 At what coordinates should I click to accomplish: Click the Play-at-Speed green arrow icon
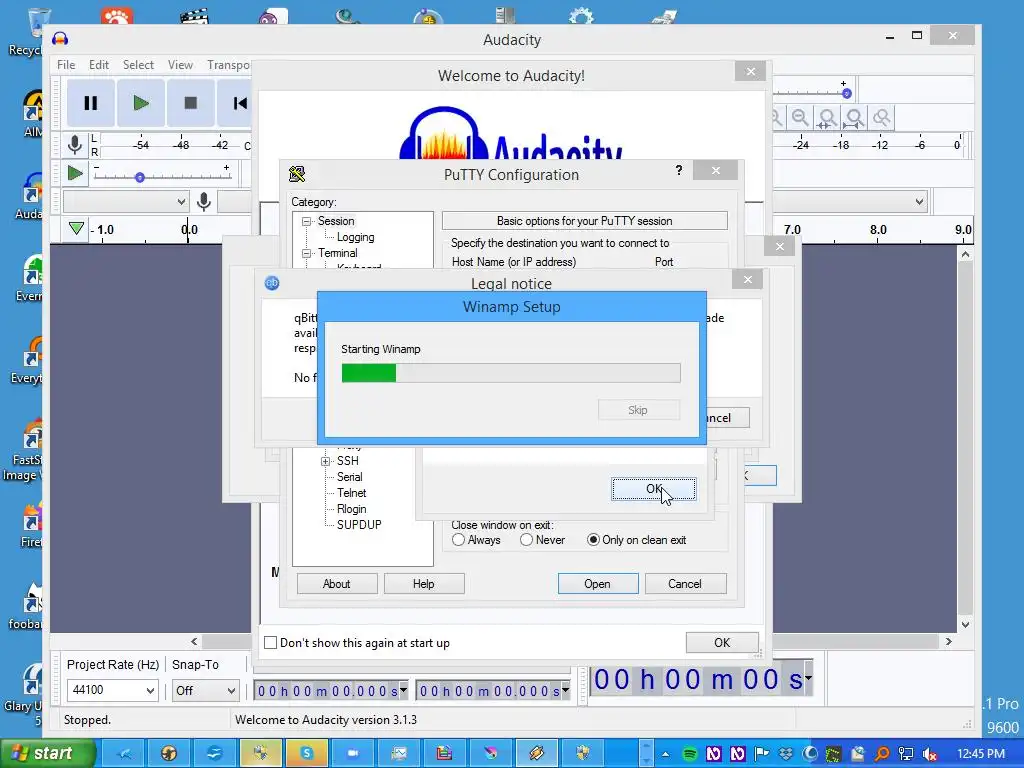pos(75,174)
